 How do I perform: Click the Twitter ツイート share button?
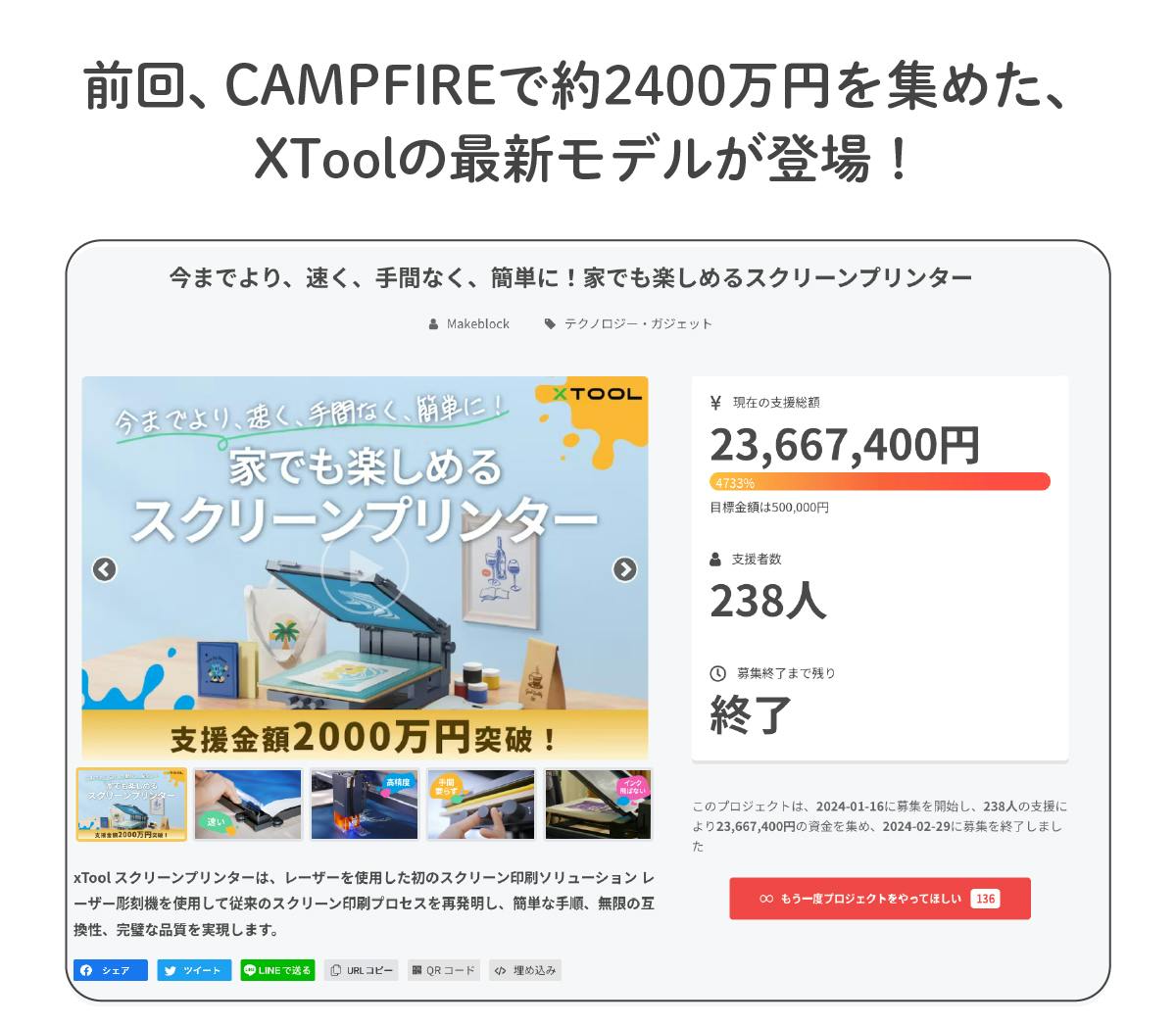pos(195,970)
